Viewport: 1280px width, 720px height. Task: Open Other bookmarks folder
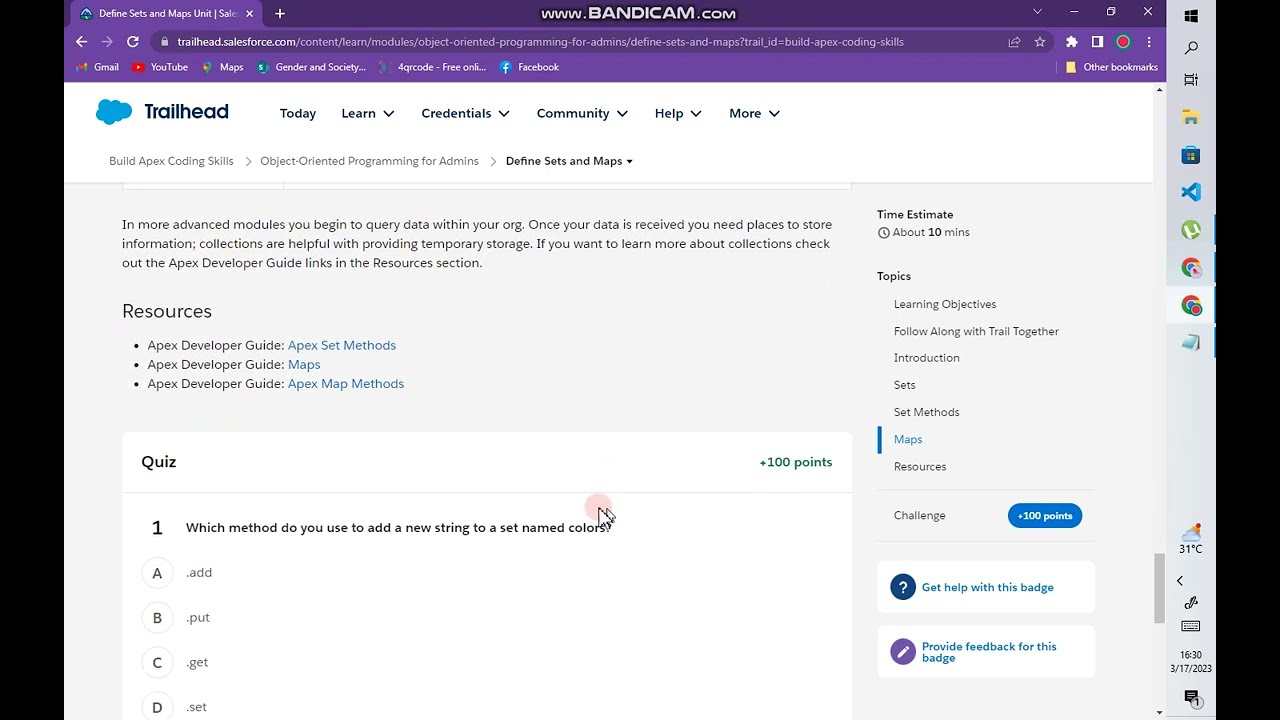coord(1111,67)
